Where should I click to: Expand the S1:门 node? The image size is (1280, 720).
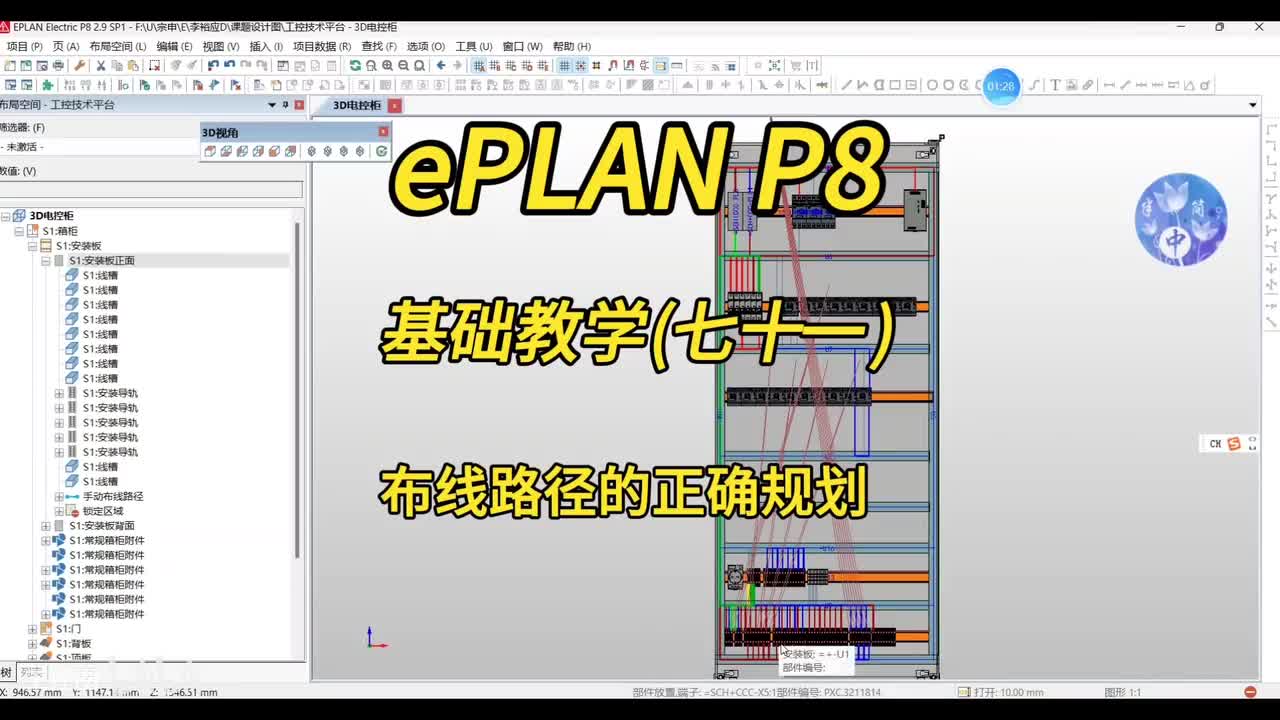[x=32, y=629]
